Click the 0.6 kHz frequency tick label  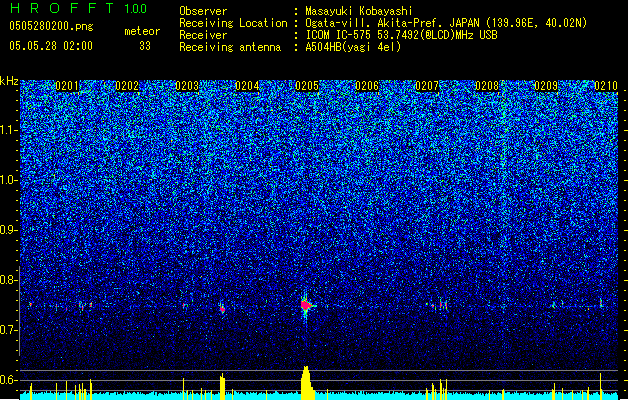coord(9,380)
